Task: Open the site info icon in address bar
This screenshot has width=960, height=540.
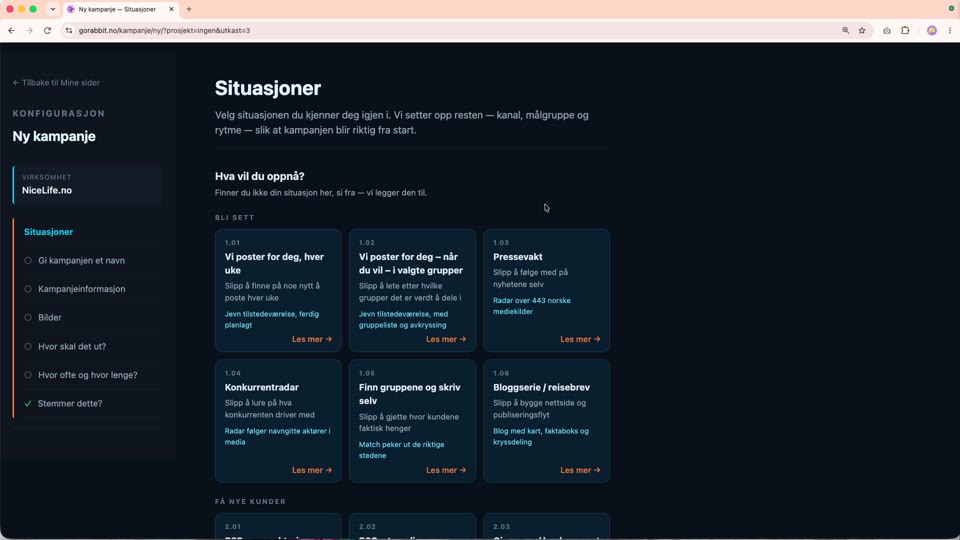Action: [x=69, y=31]
